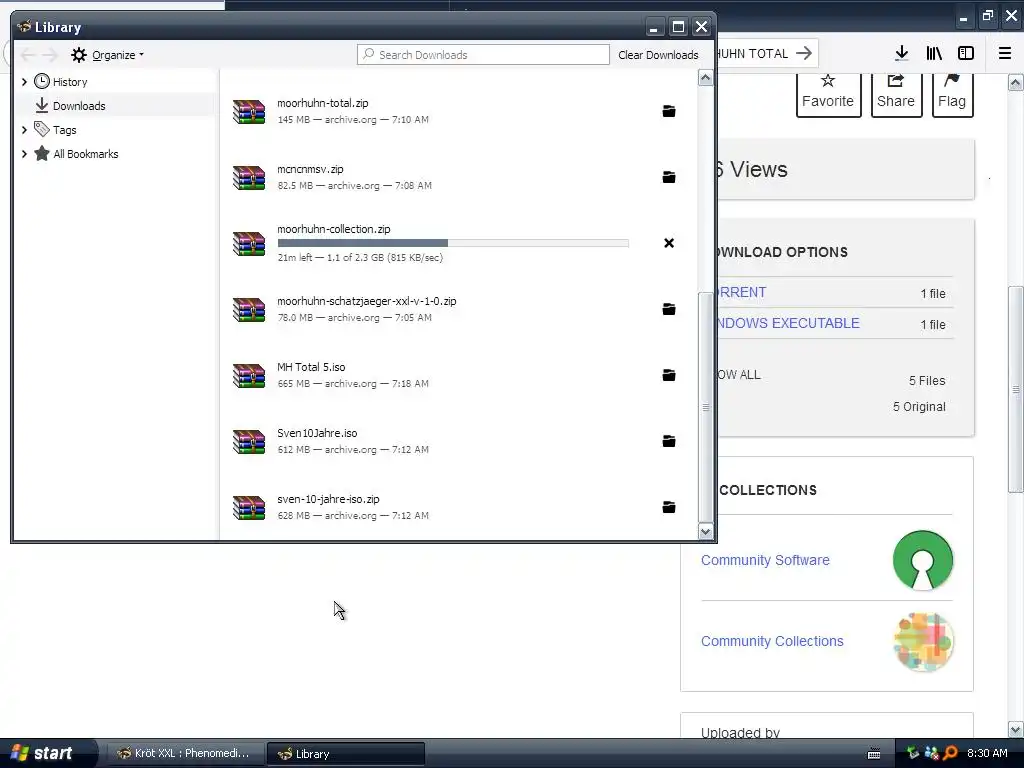Click the go arrow in browser address bar

click(804, 54)
